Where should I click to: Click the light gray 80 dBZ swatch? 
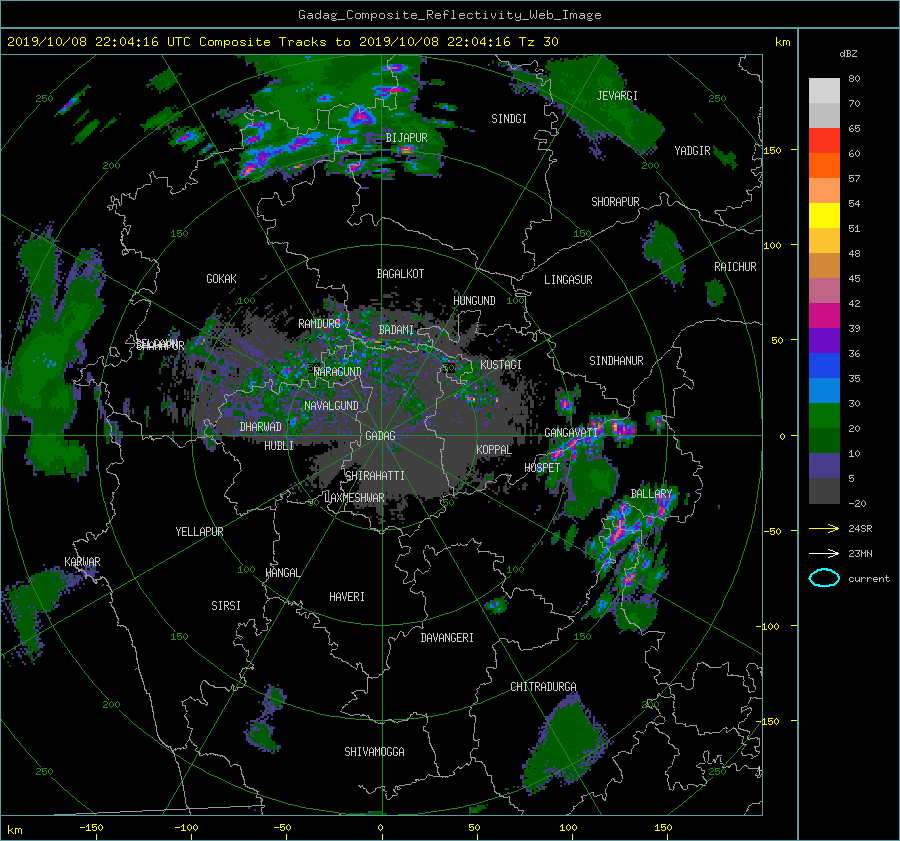click(x=824, y=91)
